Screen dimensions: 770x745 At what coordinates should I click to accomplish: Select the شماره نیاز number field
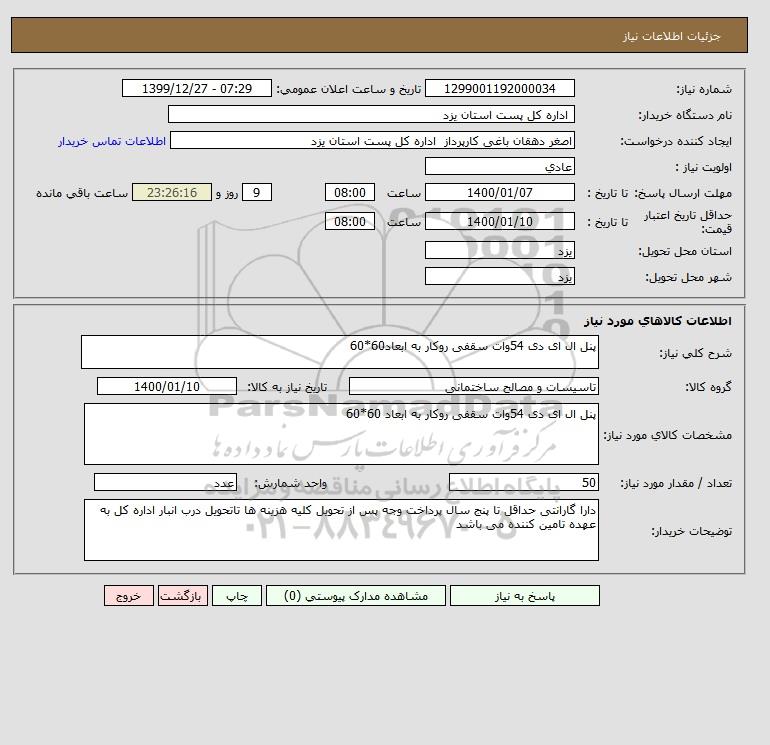click(499, 88)
